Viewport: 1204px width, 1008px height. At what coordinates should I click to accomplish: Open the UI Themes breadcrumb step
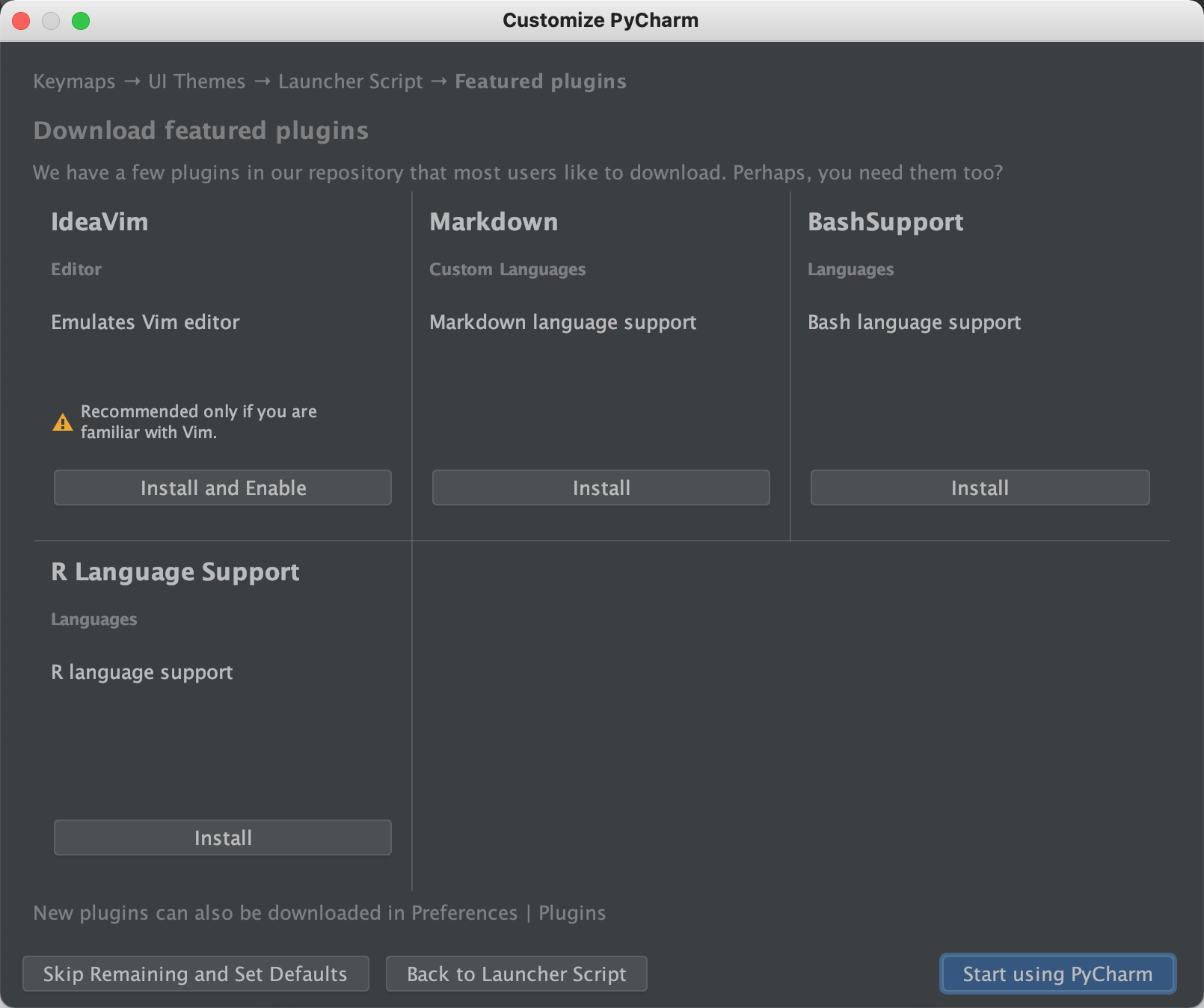pyautogui.click(x=196, y=82)
